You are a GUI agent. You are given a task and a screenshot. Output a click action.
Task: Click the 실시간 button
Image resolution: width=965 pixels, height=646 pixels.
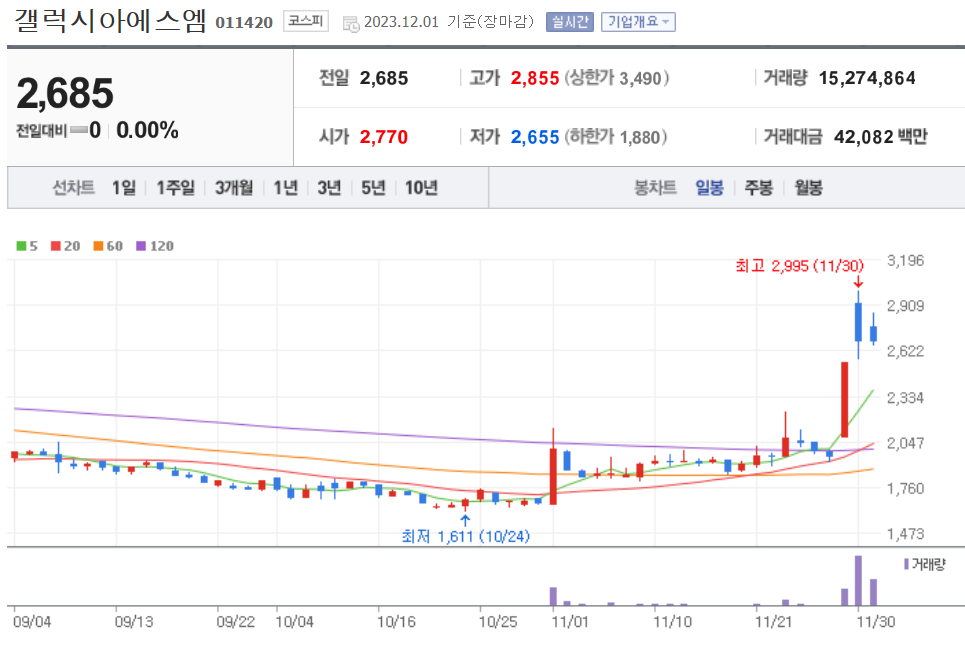click(570, 22)
